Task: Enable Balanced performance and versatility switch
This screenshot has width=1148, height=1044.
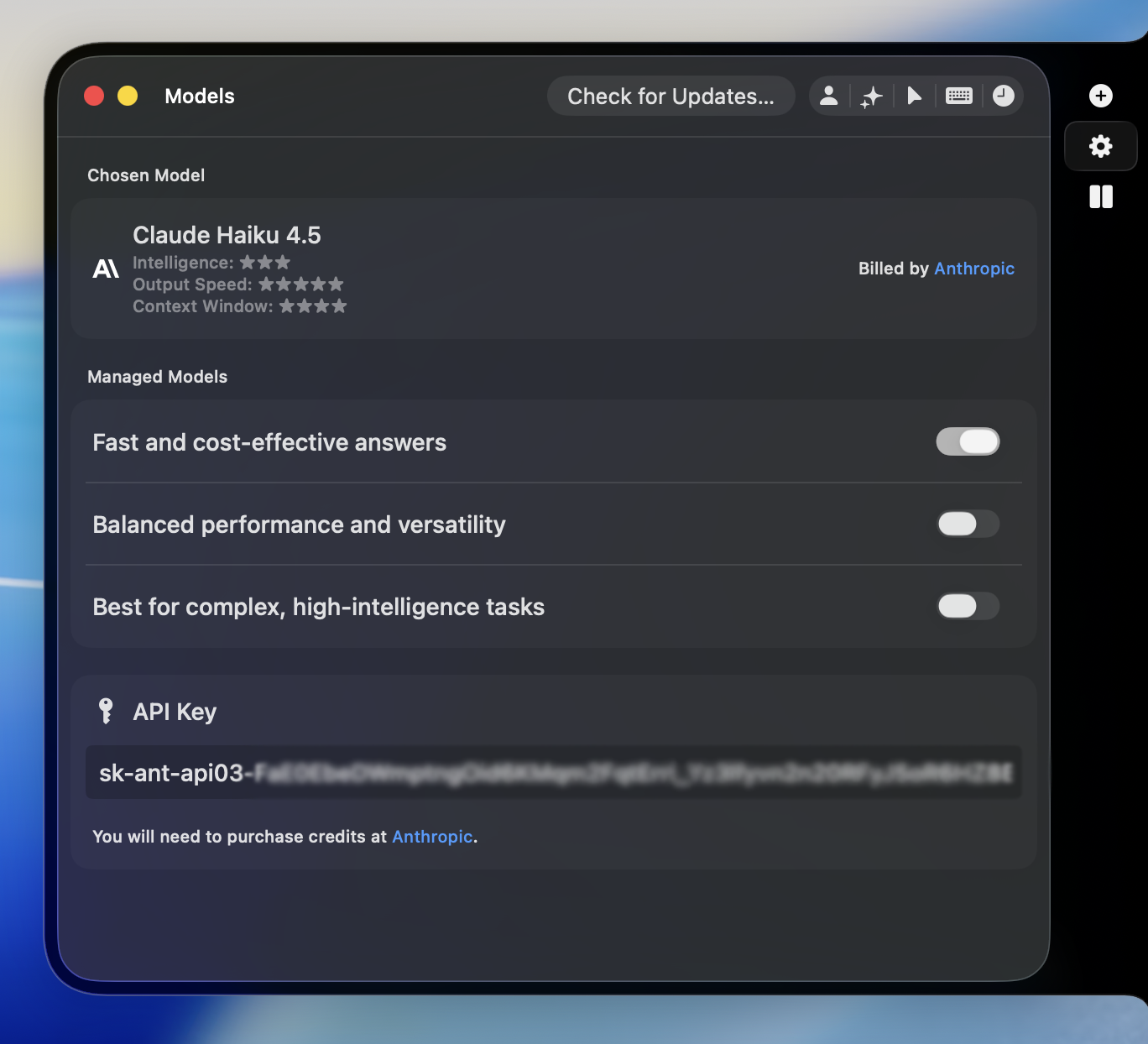Action: (x=968, y=524)
